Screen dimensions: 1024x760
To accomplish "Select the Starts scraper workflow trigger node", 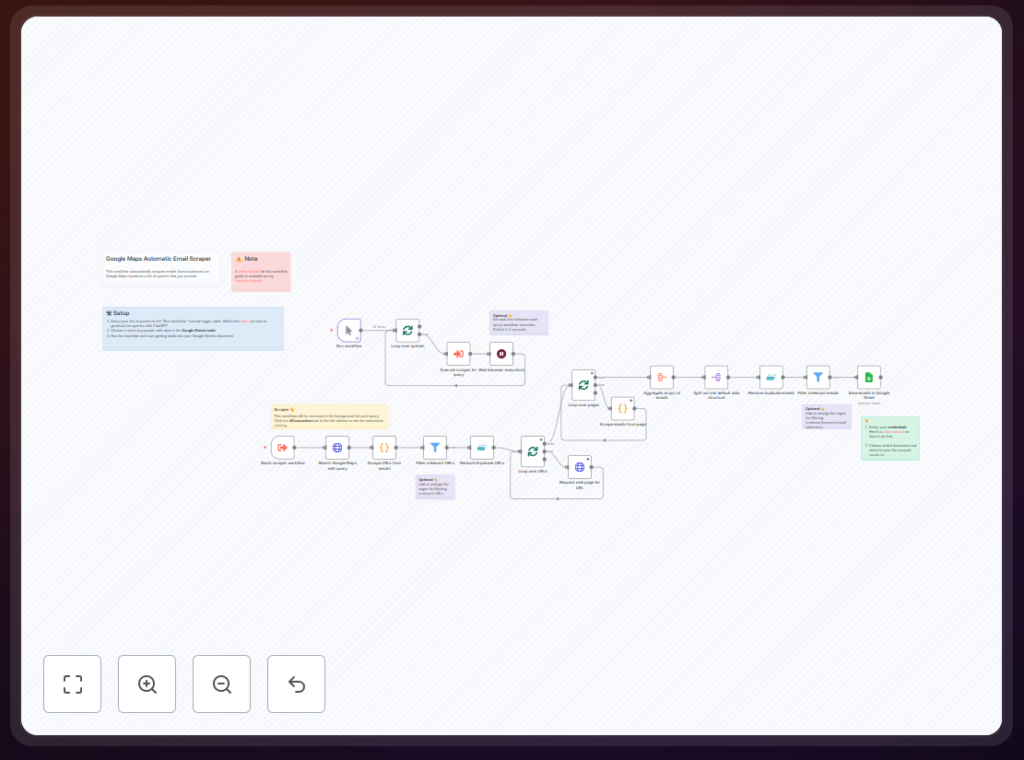I will pyautogui.click(x=283, y=448).
